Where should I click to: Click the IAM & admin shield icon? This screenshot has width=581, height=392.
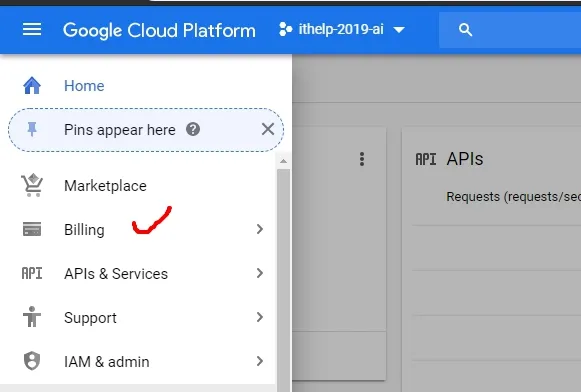point(32,361)
